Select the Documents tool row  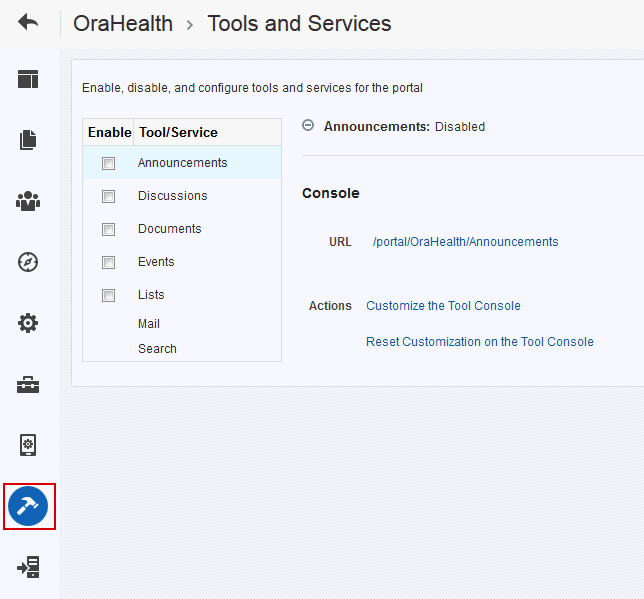coord(182,228)
